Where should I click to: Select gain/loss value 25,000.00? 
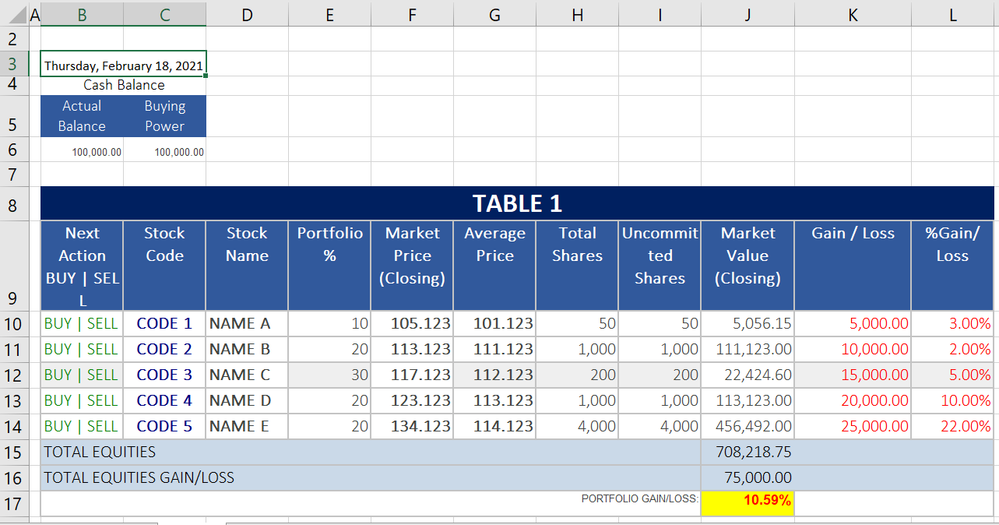pos(853,426)
